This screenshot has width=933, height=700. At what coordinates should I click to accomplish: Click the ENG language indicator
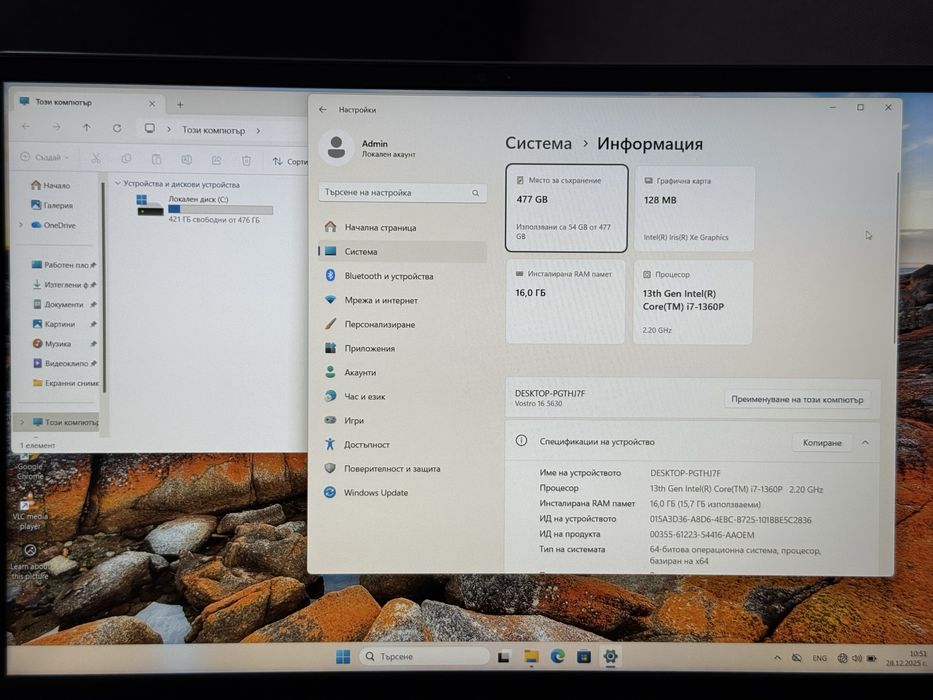pyautogui.click(x=819, y=658)
